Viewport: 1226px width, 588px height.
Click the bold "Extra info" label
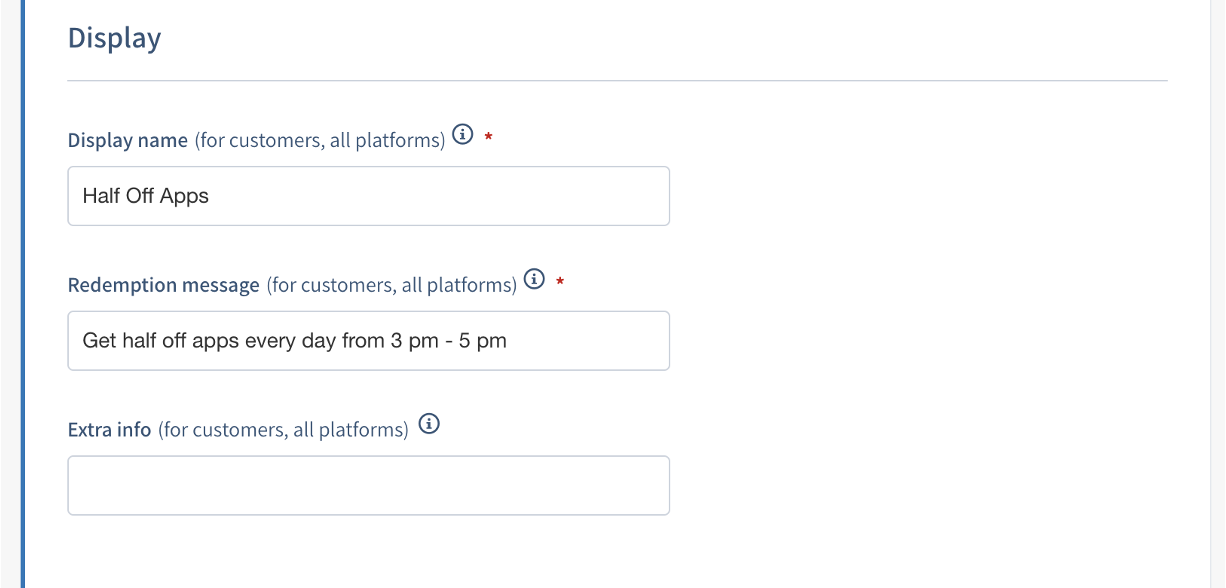pyautogui.click(x=109, y=430)
